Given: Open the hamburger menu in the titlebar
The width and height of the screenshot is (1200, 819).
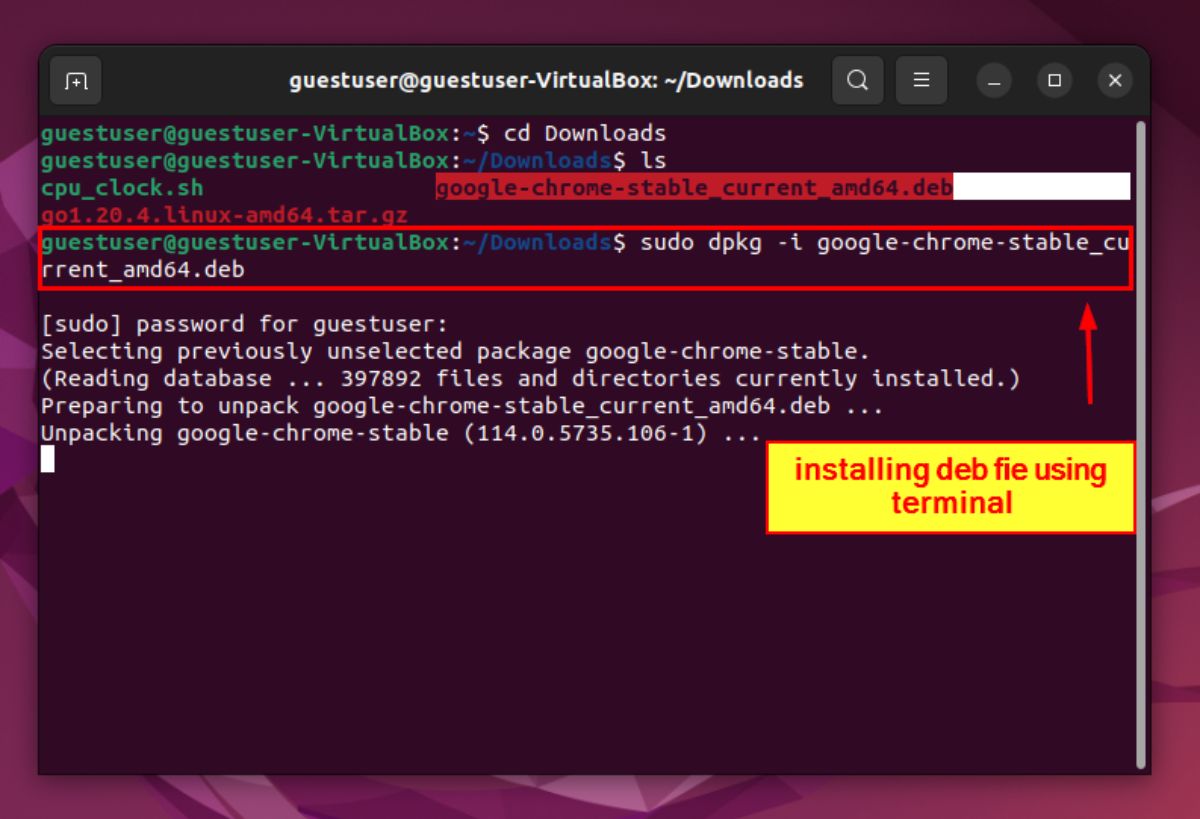Looking at the screenshot, I should coord(921,80).
